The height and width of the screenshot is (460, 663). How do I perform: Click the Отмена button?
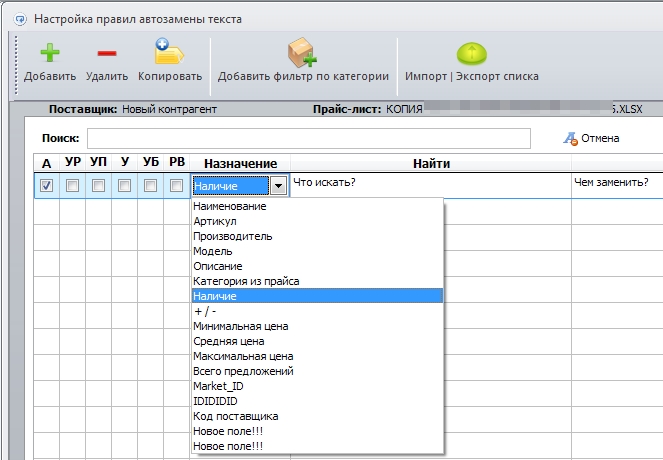tap(592, 138)
